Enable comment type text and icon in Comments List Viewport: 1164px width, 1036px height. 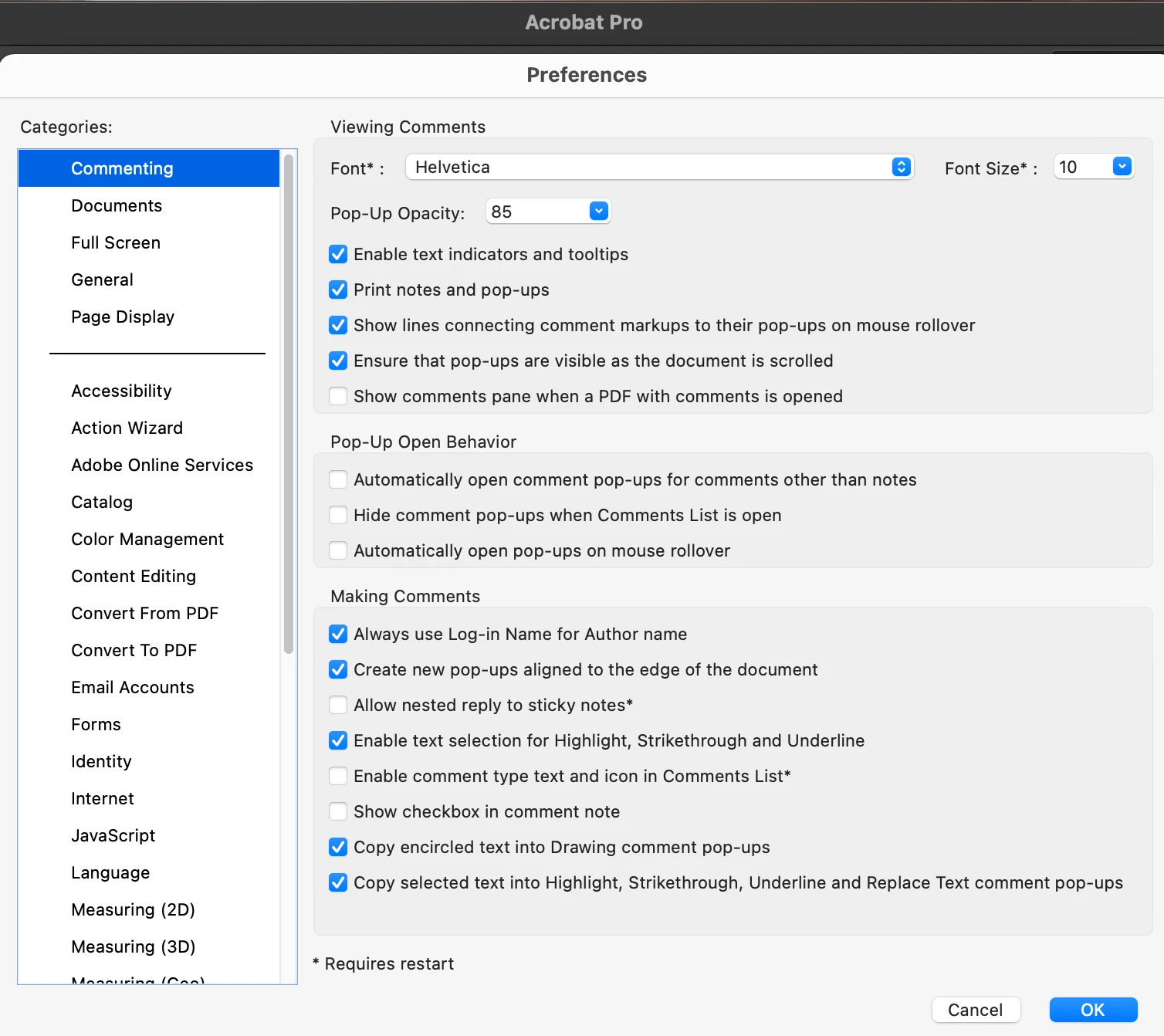coord(338,776)
